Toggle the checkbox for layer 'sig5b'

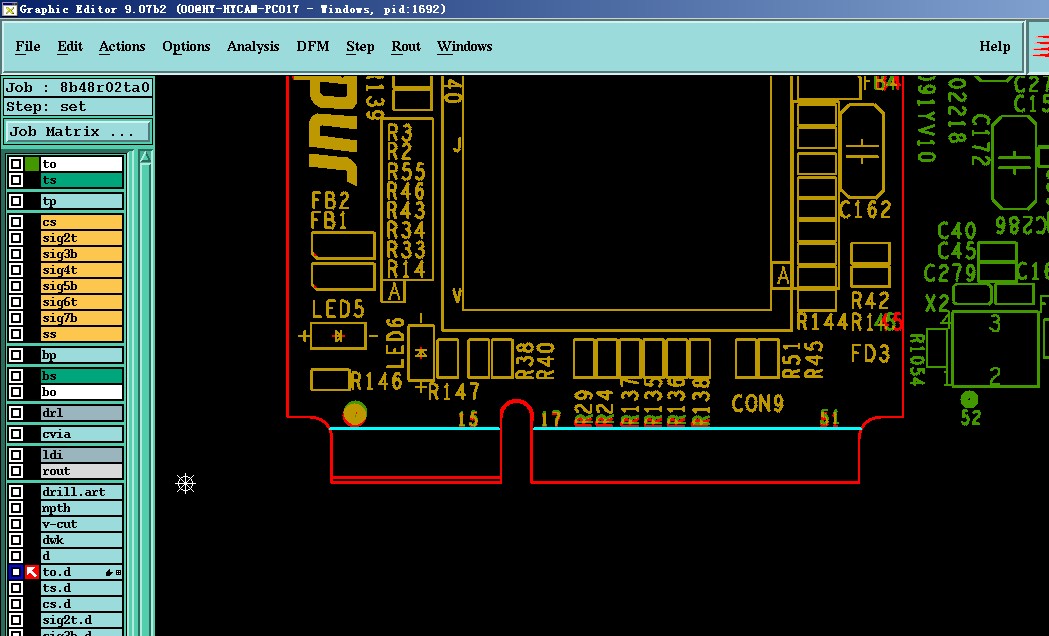15,286
